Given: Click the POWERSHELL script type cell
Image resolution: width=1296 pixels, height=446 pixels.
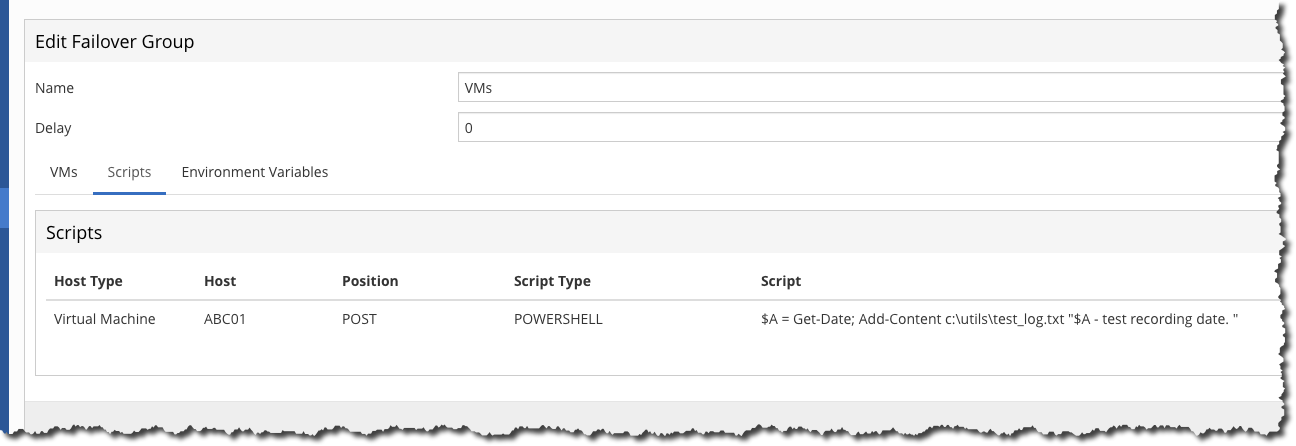Looking at the screenshot, I should (558, 320).
